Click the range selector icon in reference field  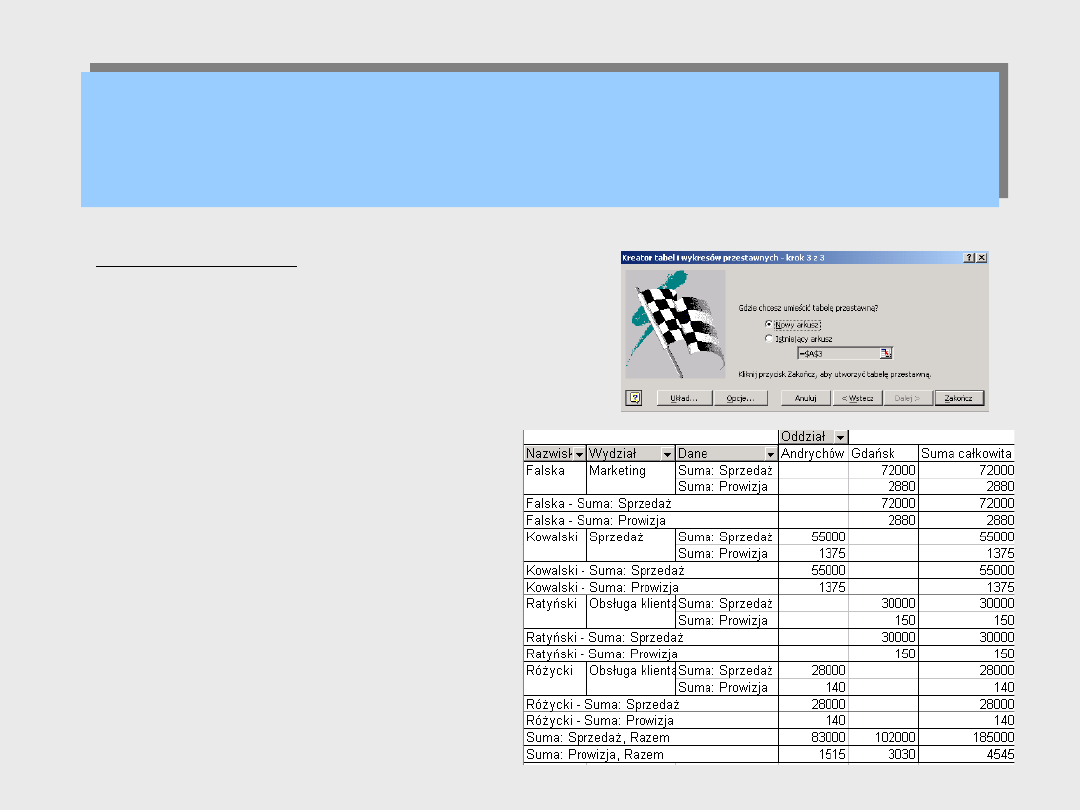885,352
